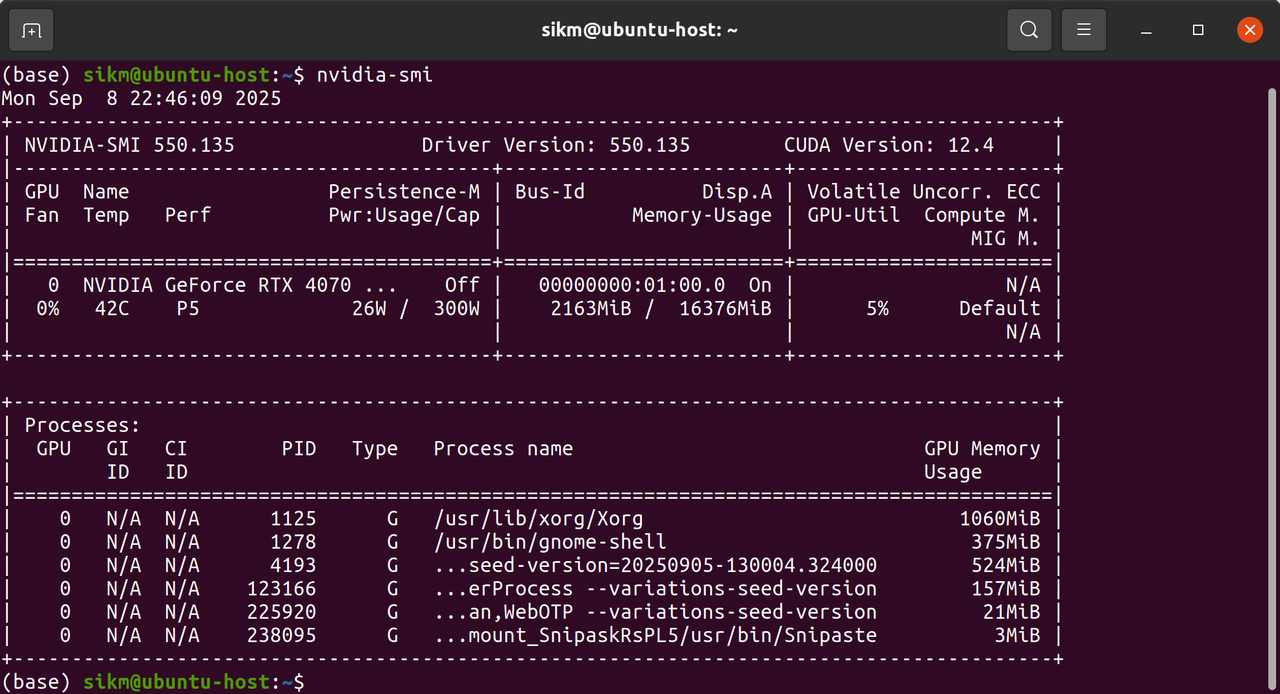Click the GPU-Util header label
The width and height of the screenshot is (1280, 694).
(x=854, y=215)
